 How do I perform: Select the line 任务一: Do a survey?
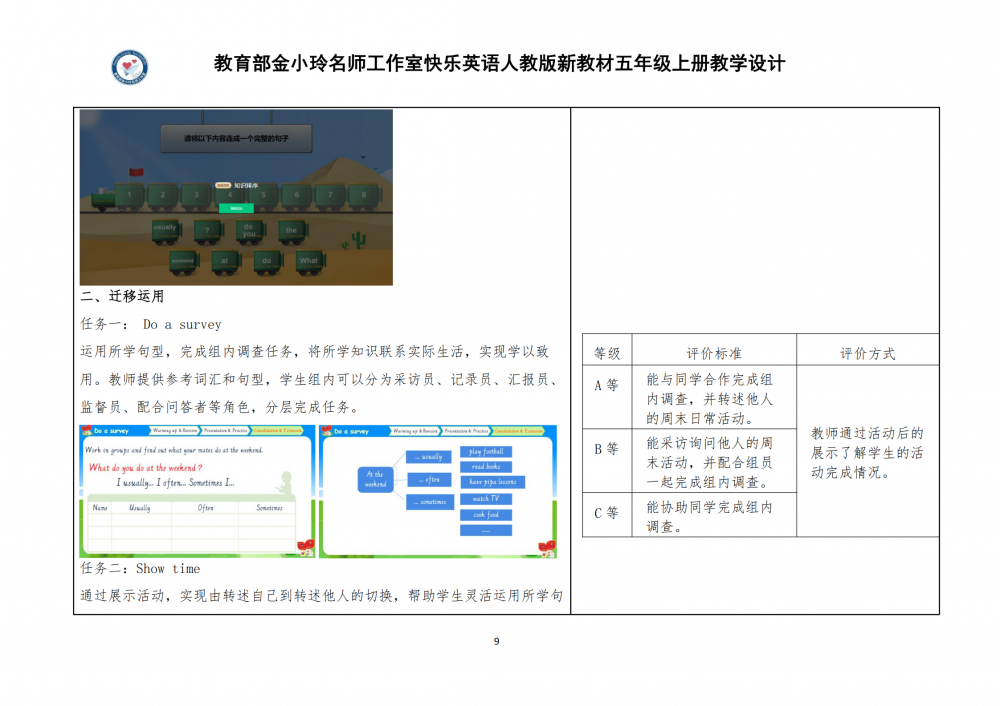(151, 325)
